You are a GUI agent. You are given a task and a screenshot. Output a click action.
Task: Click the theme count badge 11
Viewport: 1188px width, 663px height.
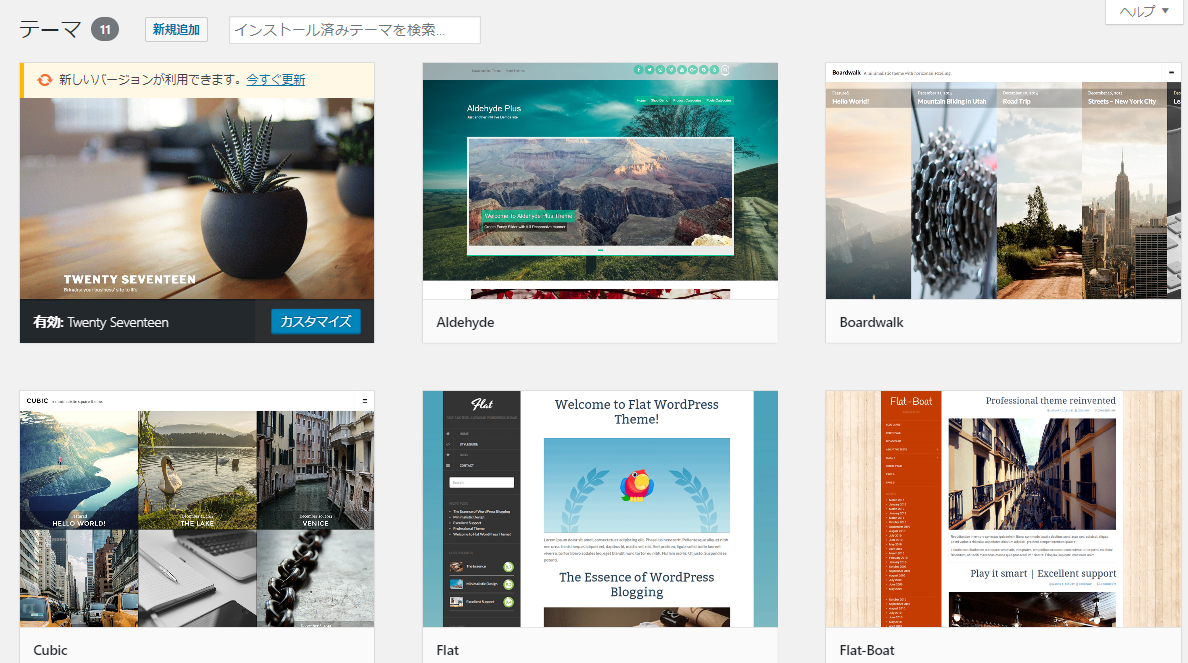coord(105,30)
